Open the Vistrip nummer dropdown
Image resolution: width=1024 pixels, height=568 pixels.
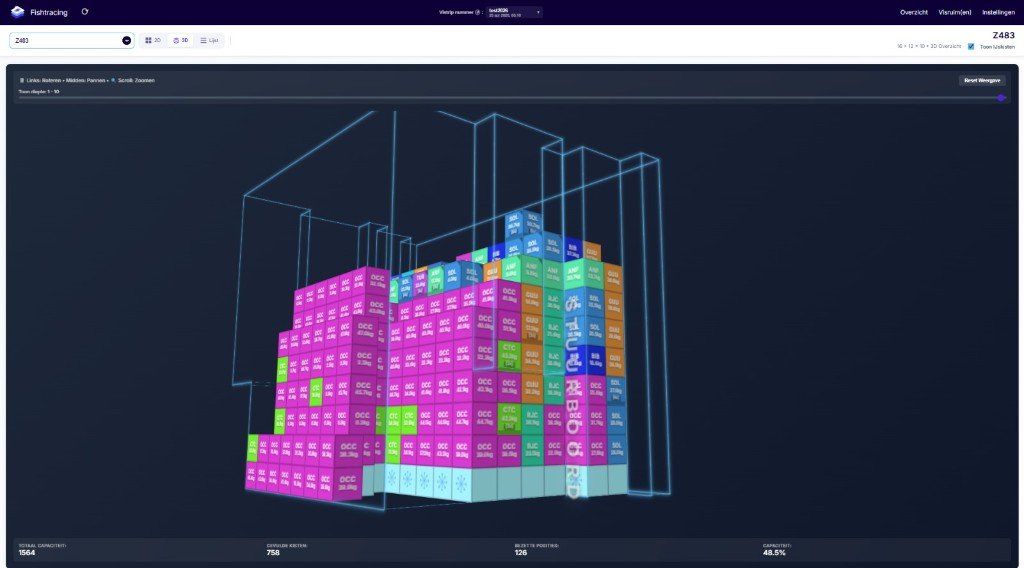pyautogui.click(x=514, y=12)
